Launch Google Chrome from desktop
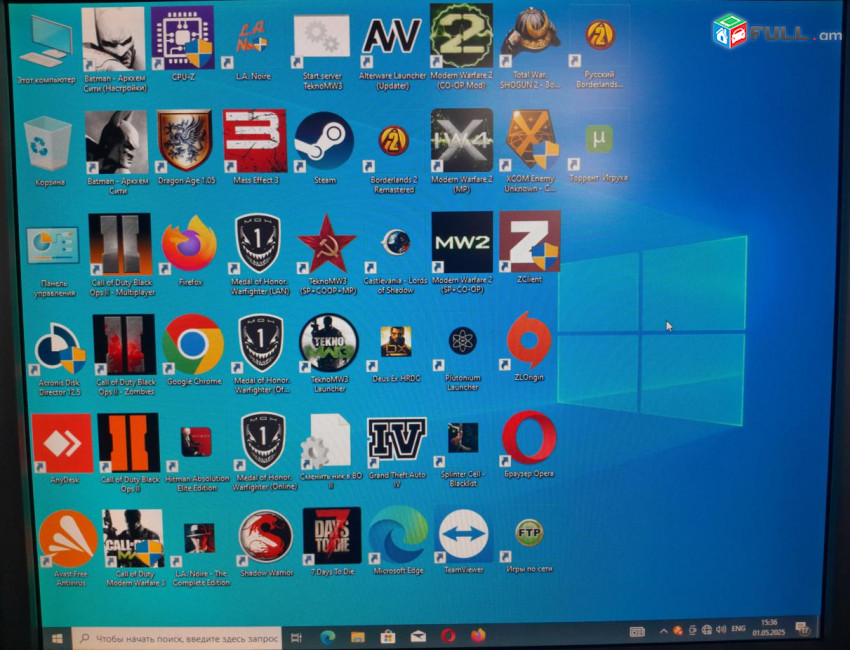 (193, 344)
